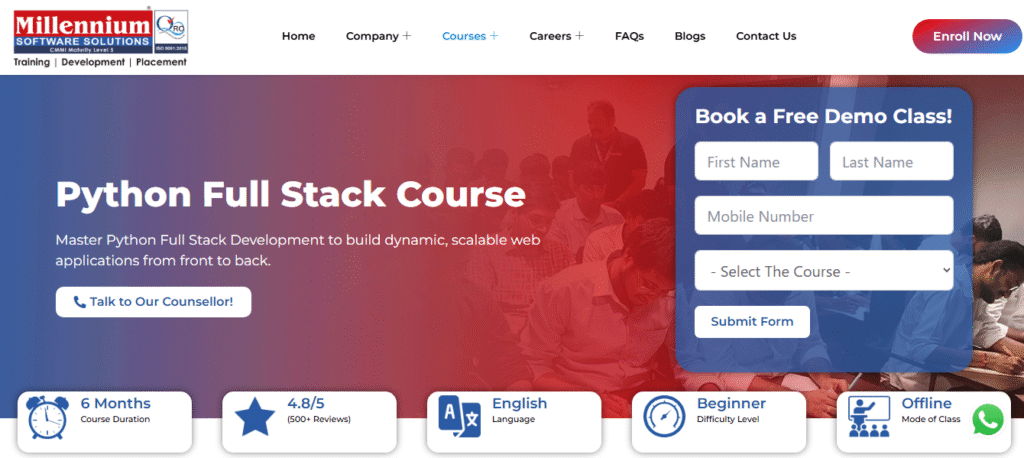
Task: Click the WhatsApp chat icon
Action: point(987,420)
